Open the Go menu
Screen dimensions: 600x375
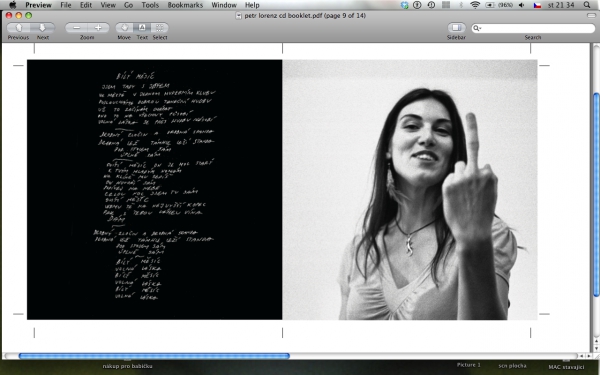[129, 5]
